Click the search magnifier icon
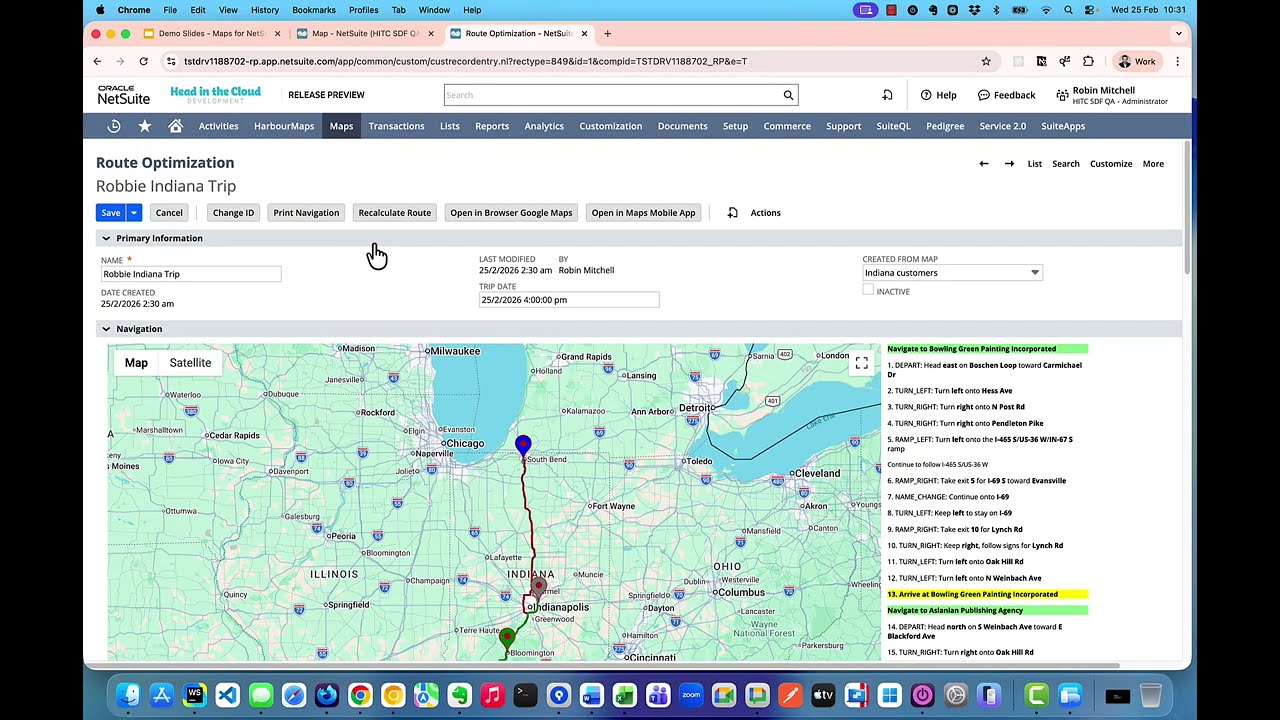The height and width of the screenshot is (720, 1280). [788, 95]
